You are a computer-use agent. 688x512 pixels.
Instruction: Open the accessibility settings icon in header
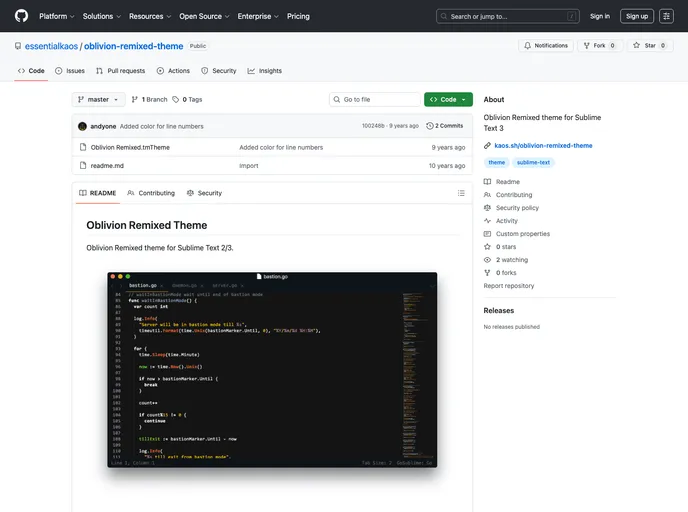[666, 16]
